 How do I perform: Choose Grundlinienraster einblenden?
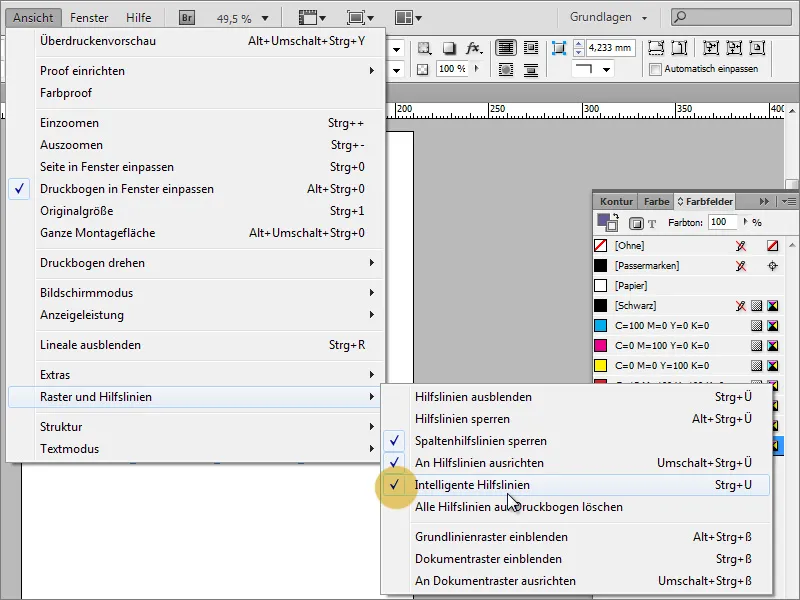click(576, 537)
